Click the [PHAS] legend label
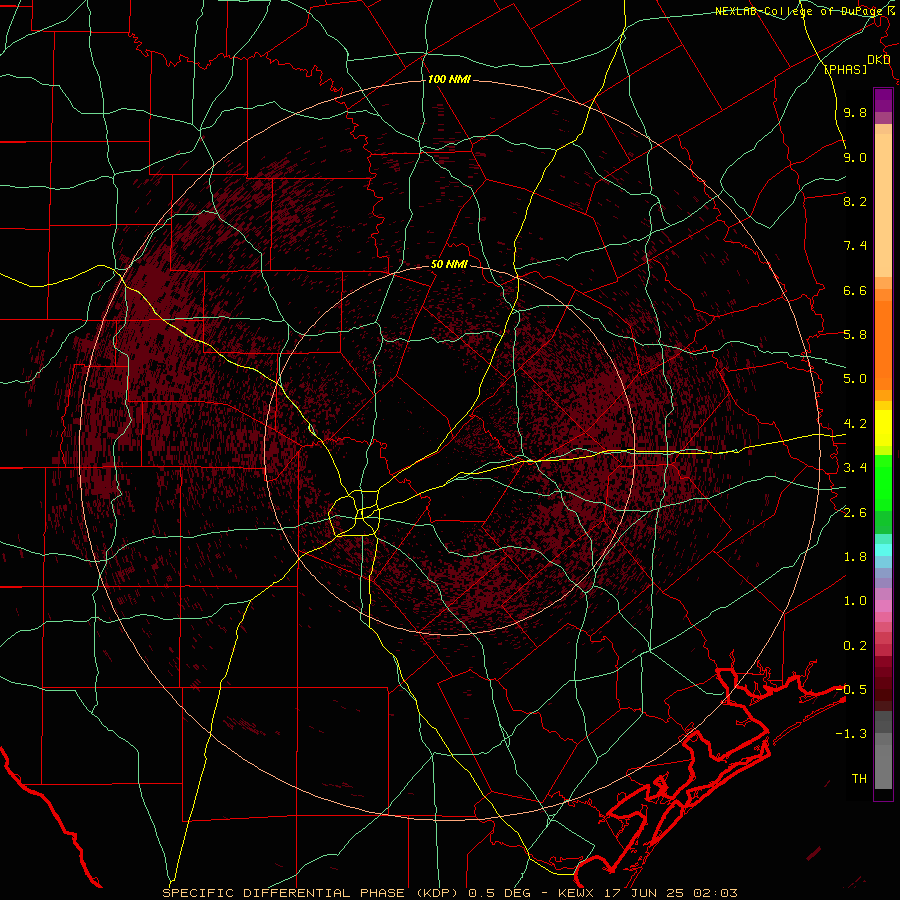900x900 pixels. pos(845,70)
